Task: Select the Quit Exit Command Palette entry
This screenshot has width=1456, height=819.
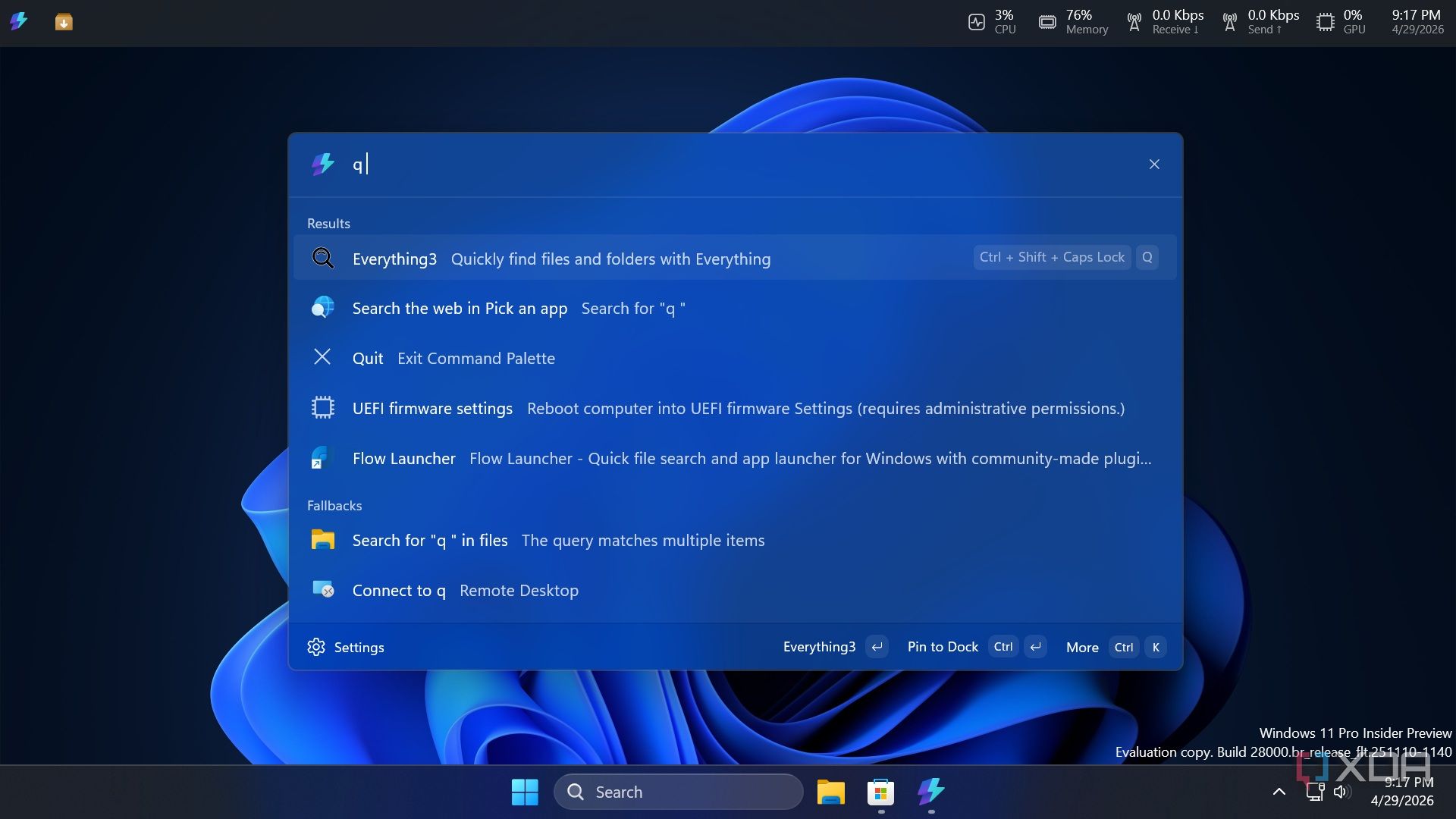Action: pos(735,358)
